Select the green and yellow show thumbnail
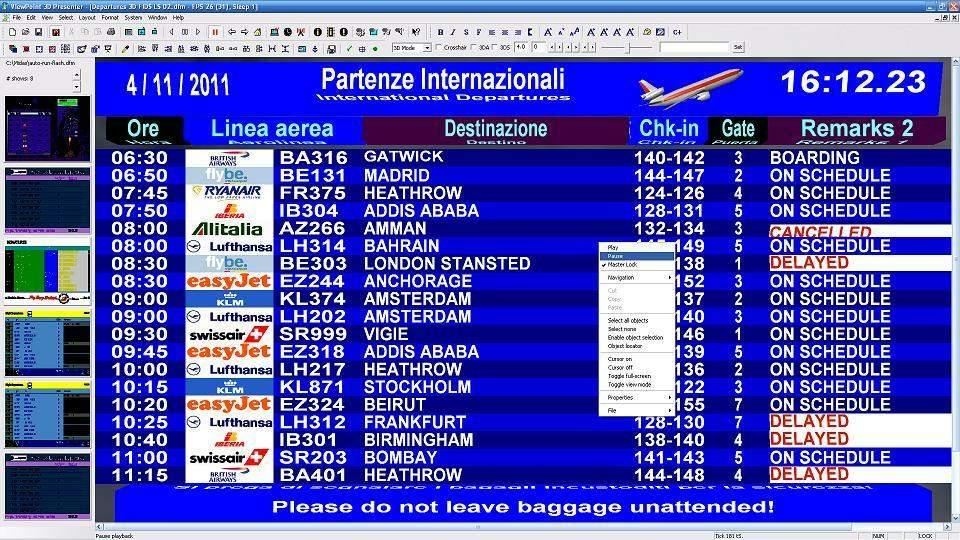960x540 pixels. point(48,269)
